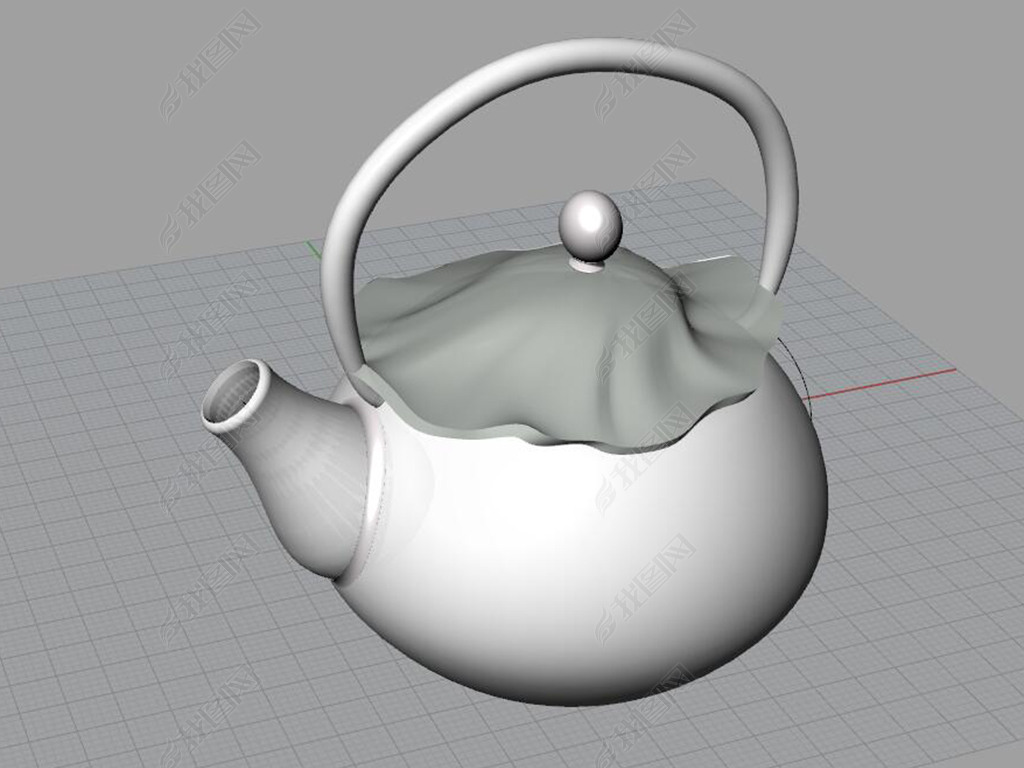Select the small neck under the lid knob
The height and width of the screenshot is (768, 1024).
point(587,265)
